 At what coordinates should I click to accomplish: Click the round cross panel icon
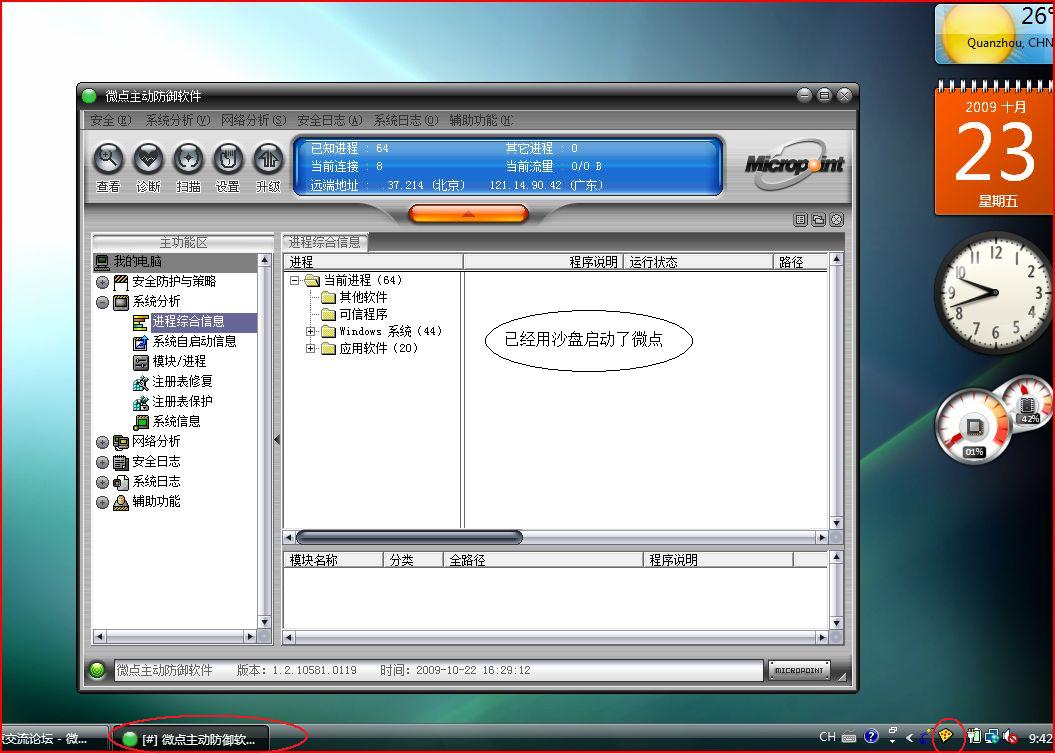click(836, 219)
